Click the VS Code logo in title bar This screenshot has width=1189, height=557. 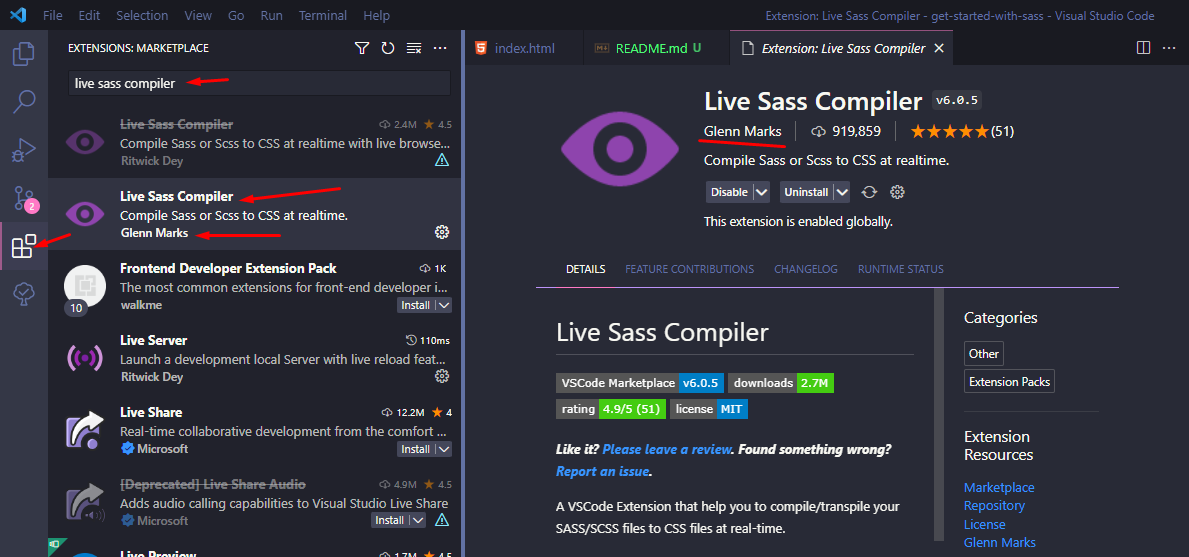point(19,15)
